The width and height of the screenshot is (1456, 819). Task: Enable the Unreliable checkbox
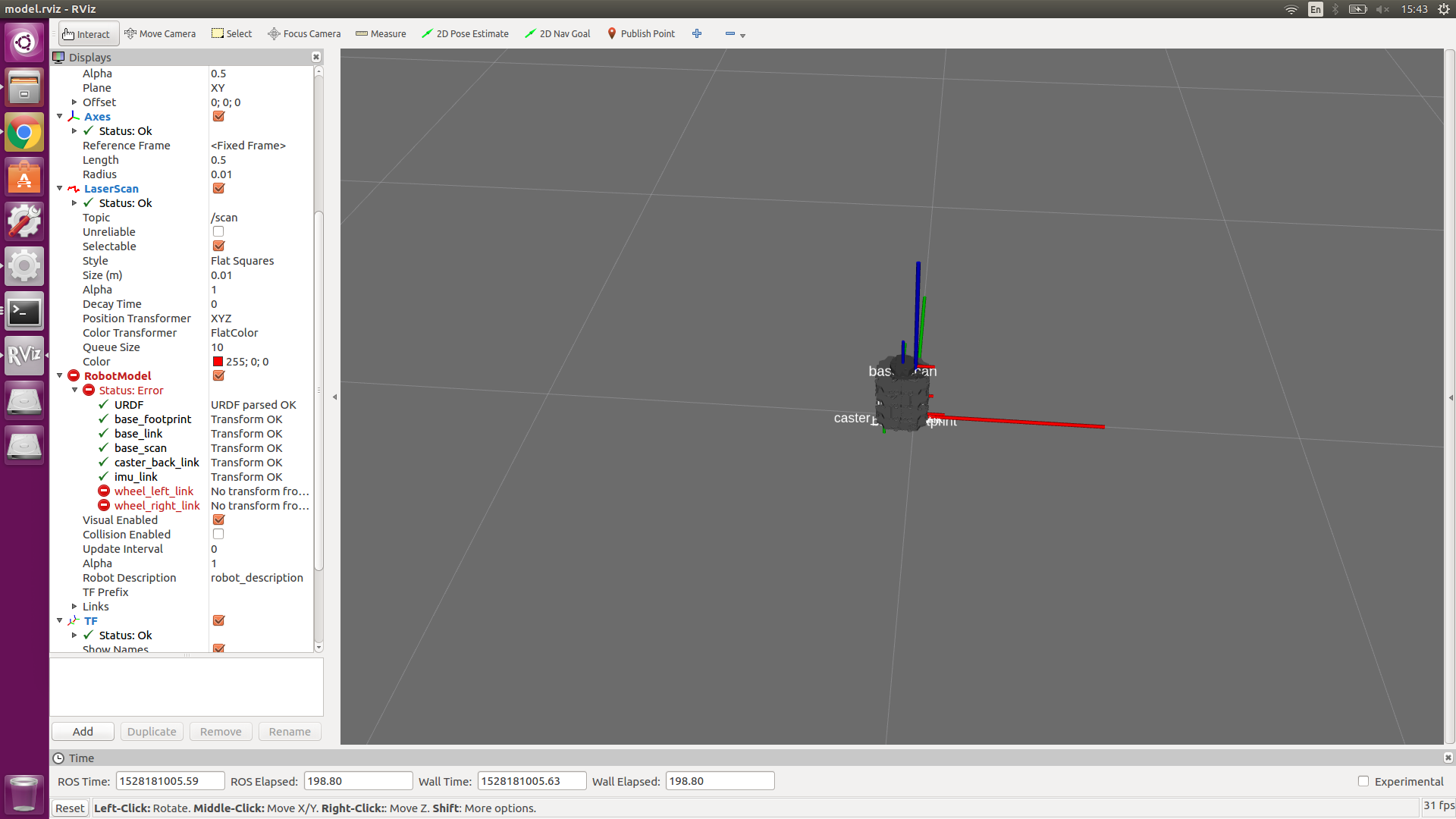[x=218, y=232]
